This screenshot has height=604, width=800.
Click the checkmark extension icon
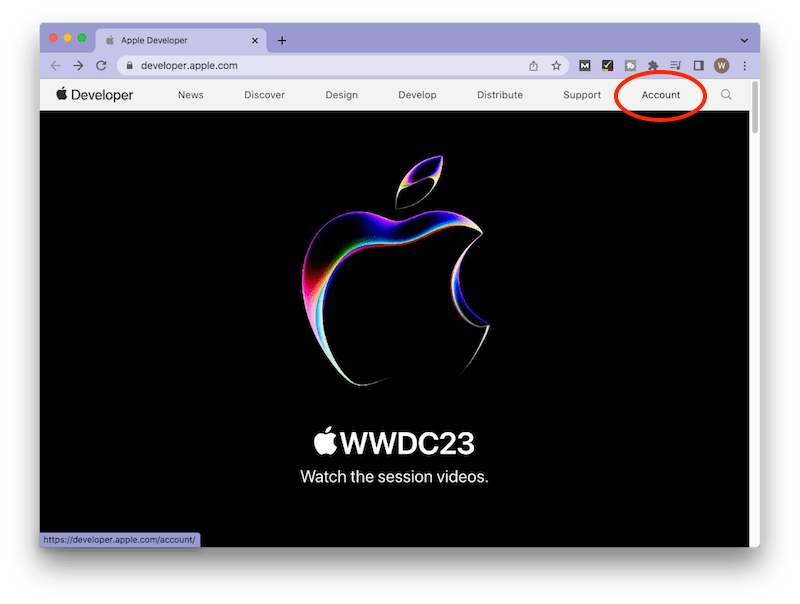(607, 66)
